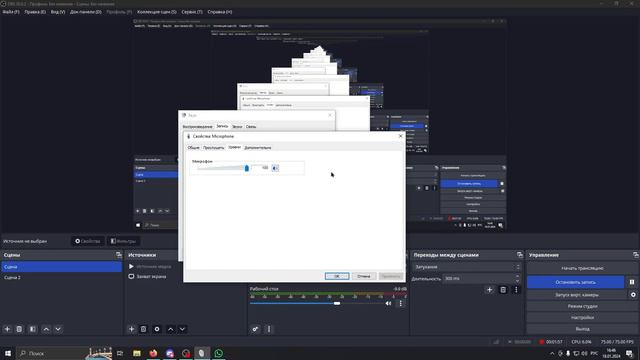Open Настройки from the controls panel
Viewport: 640px width, 360px height.
point(582,318)
